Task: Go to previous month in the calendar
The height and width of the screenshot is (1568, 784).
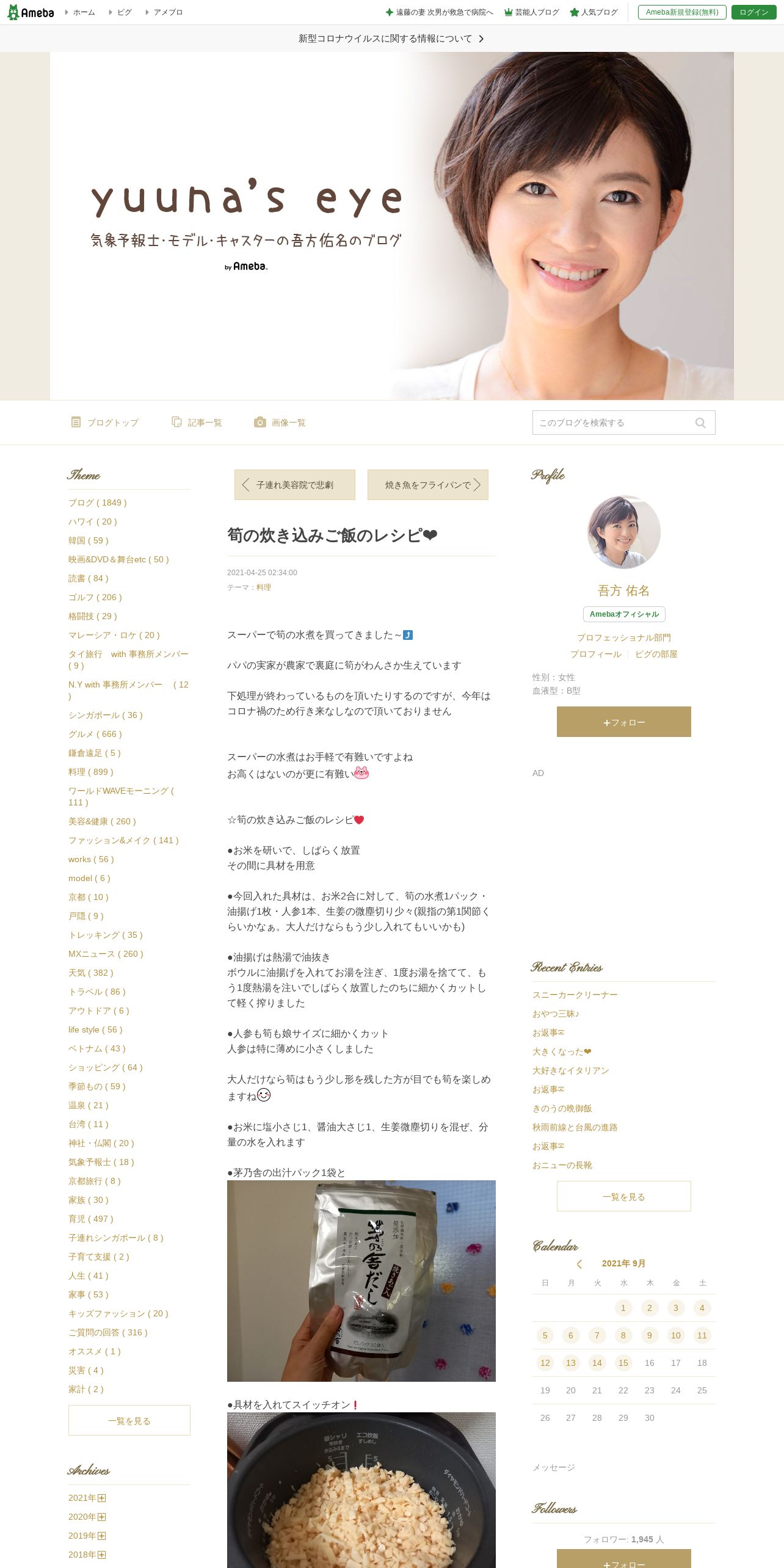Action: coord(579,1263)
